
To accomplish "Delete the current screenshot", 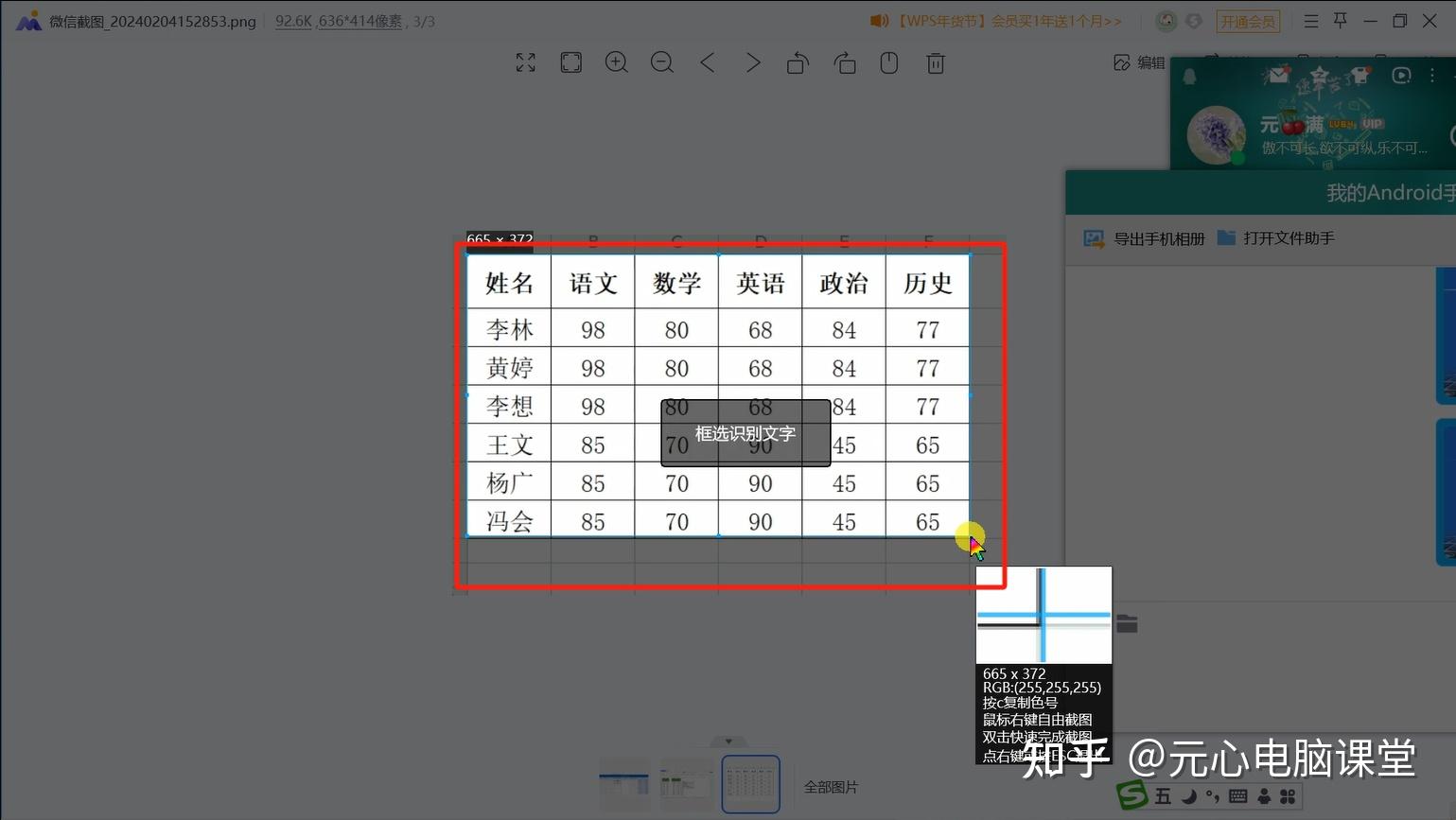I will point(935,62).
